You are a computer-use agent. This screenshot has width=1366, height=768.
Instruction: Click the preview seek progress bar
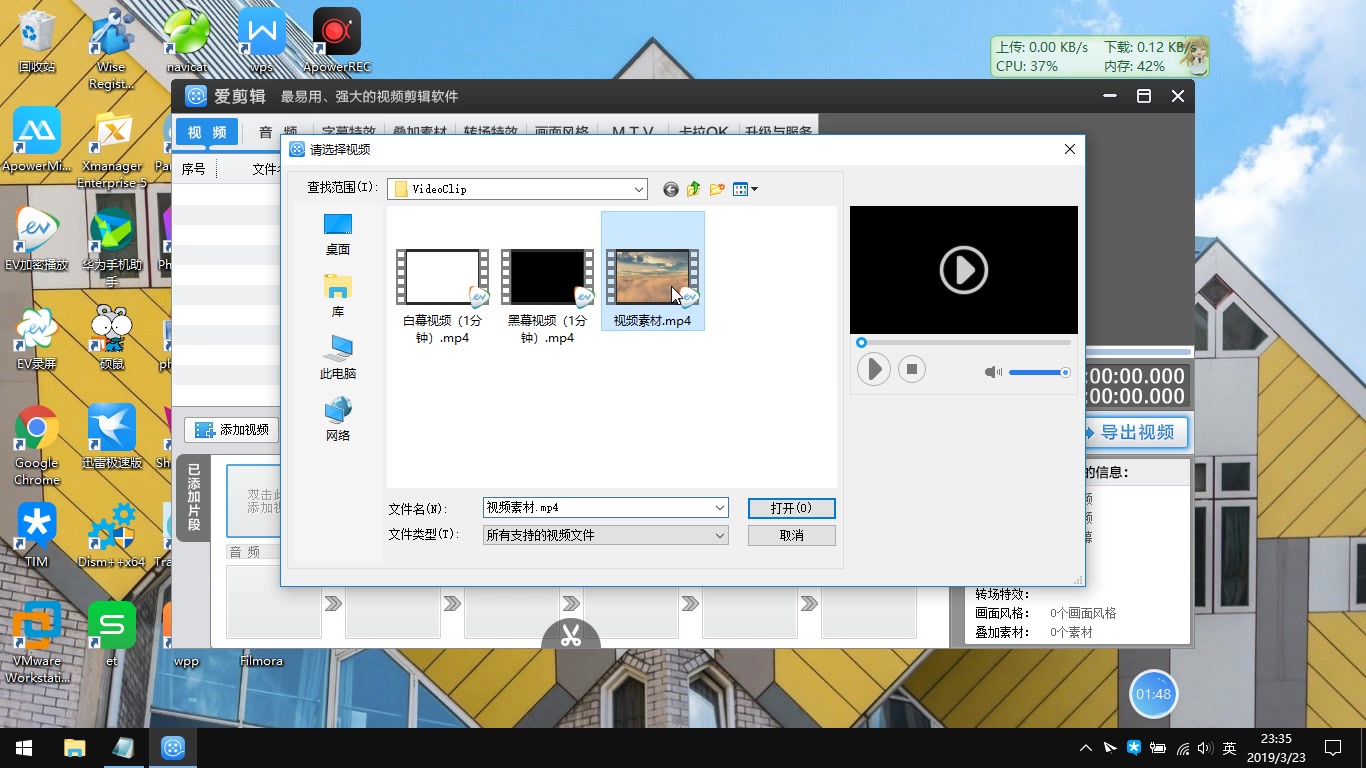964,342
